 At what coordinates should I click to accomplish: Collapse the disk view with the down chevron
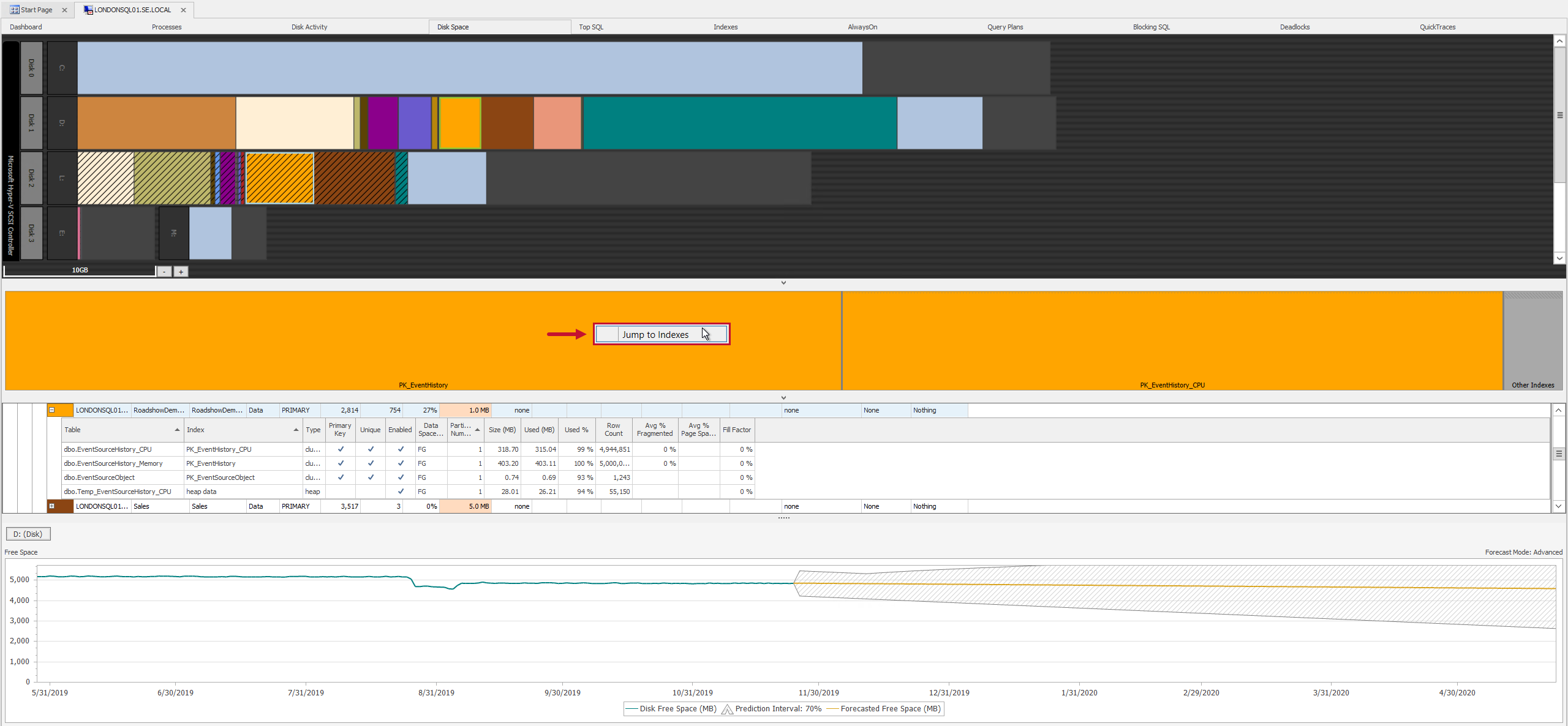[783, 283]
